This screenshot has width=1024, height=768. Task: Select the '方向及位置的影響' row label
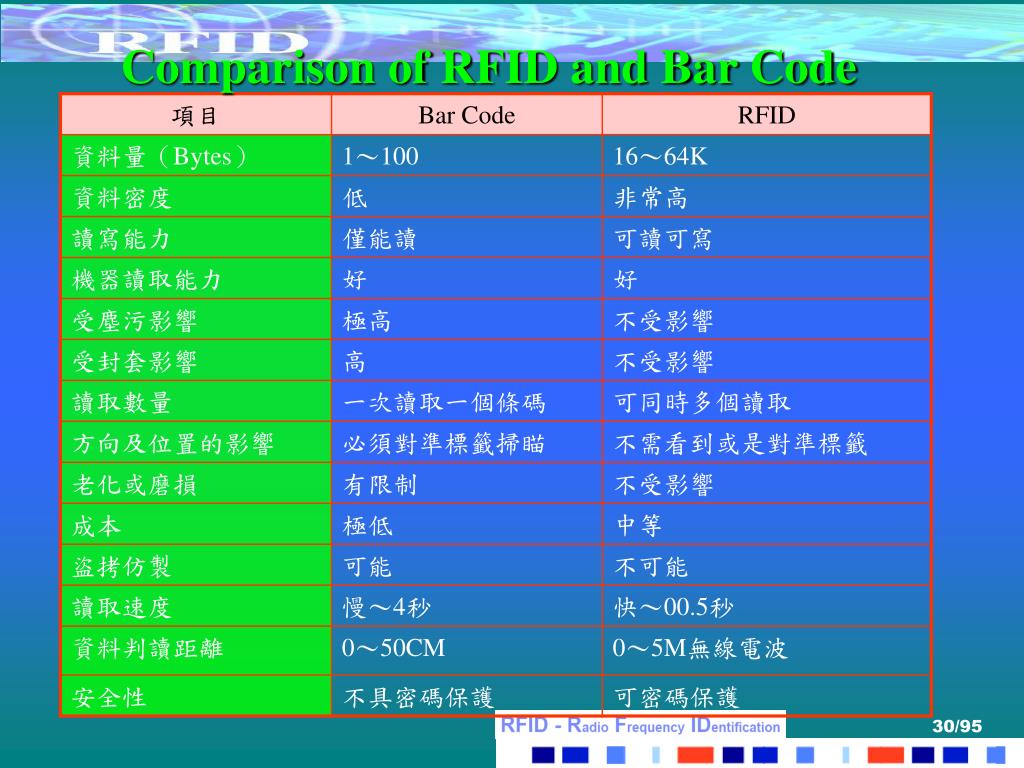[196, 444]
